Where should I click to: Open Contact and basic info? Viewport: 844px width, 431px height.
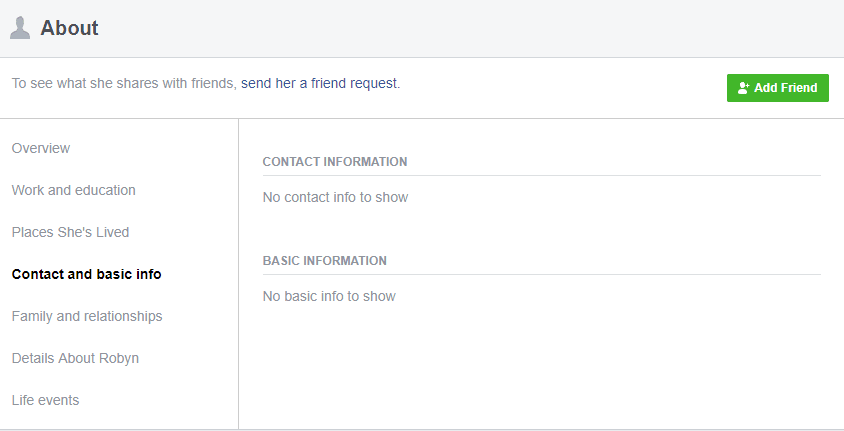pyautogui.click(x=87, y=274)
